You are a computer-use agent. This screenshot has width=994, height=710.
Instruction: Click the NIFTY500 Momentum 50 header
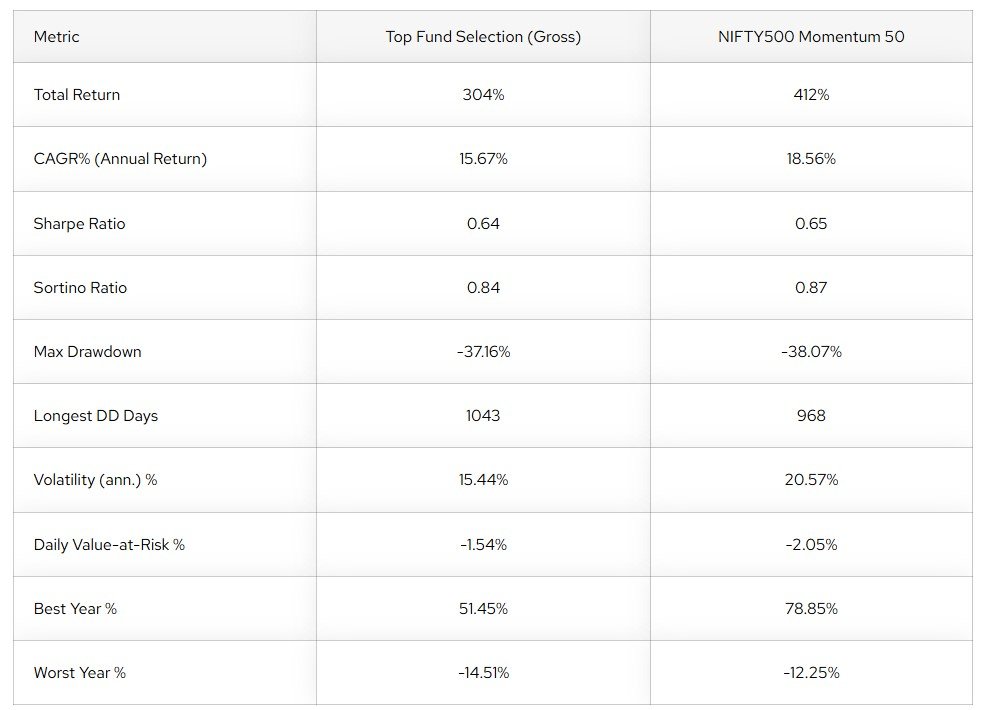[811, 37]
